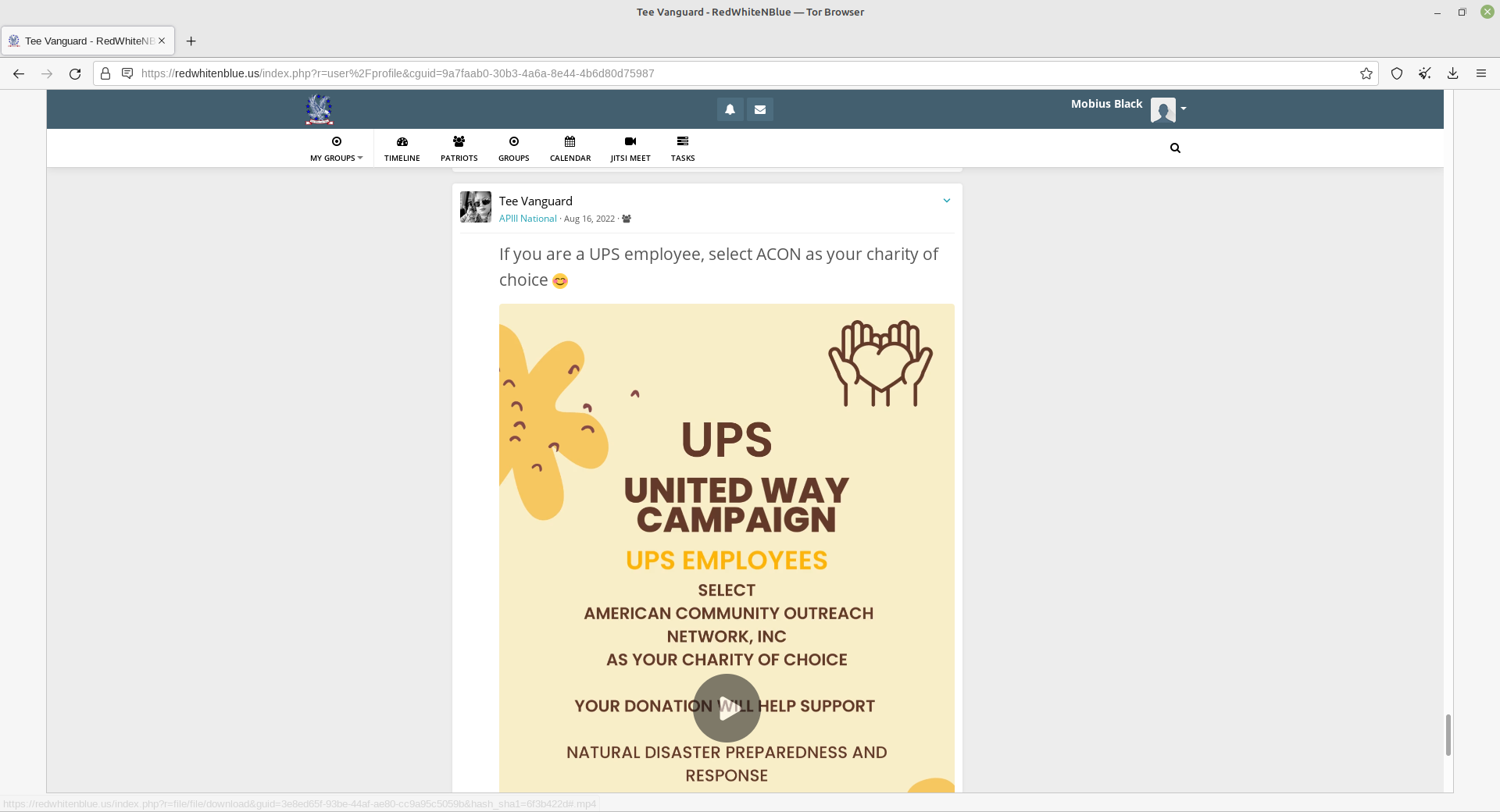The image size is (1500, 812).
Task: Expand the post options chevron
Action: (x=947, y=201)
